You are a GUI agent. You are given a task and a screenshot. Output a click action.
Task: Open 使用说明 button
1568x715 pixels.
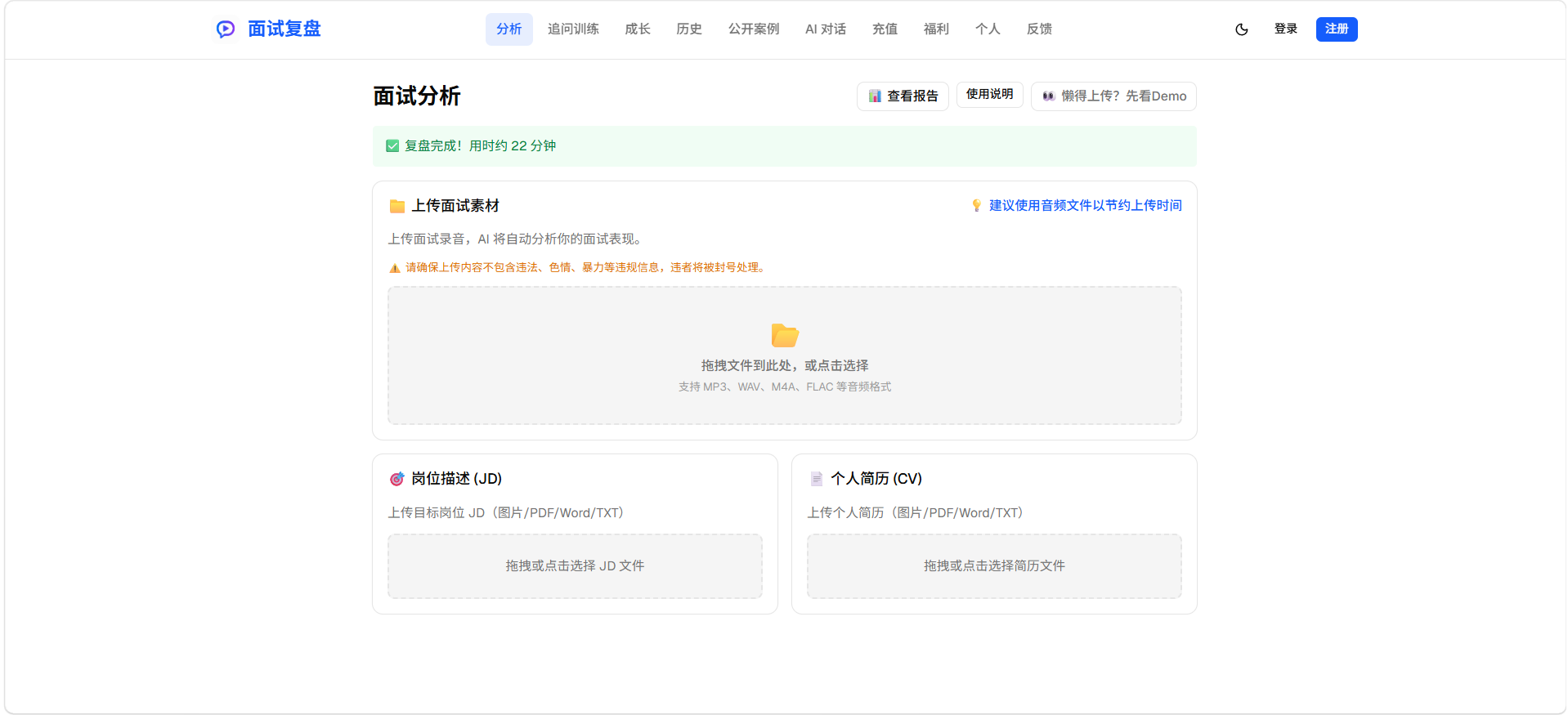click(x=989, y=95)
